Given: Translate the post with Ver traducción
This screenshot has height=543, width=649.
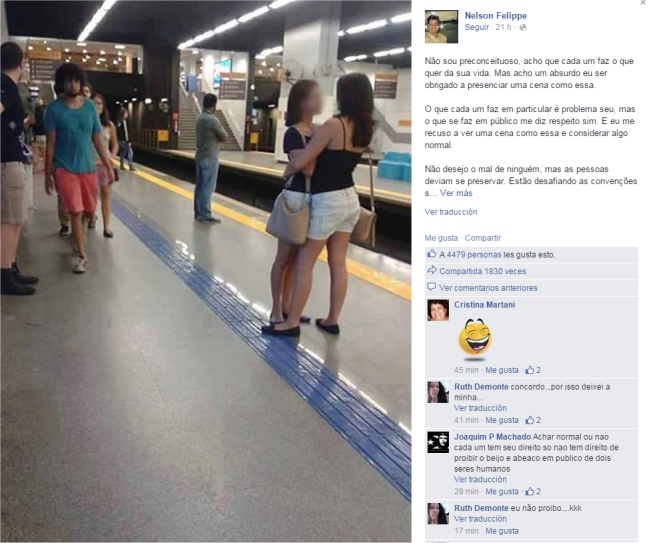Looking at the screenshot, I should pos(451,212).
